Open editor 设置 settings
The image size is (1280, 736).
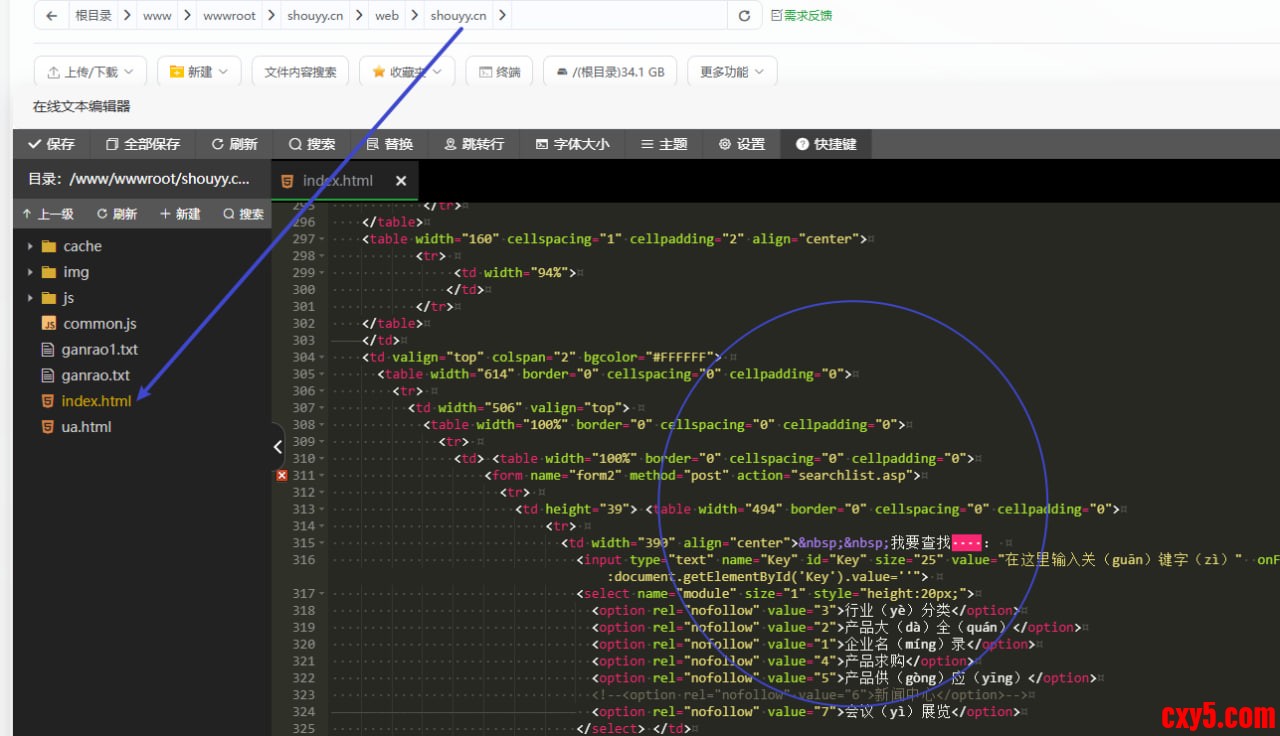click(741, 144)
